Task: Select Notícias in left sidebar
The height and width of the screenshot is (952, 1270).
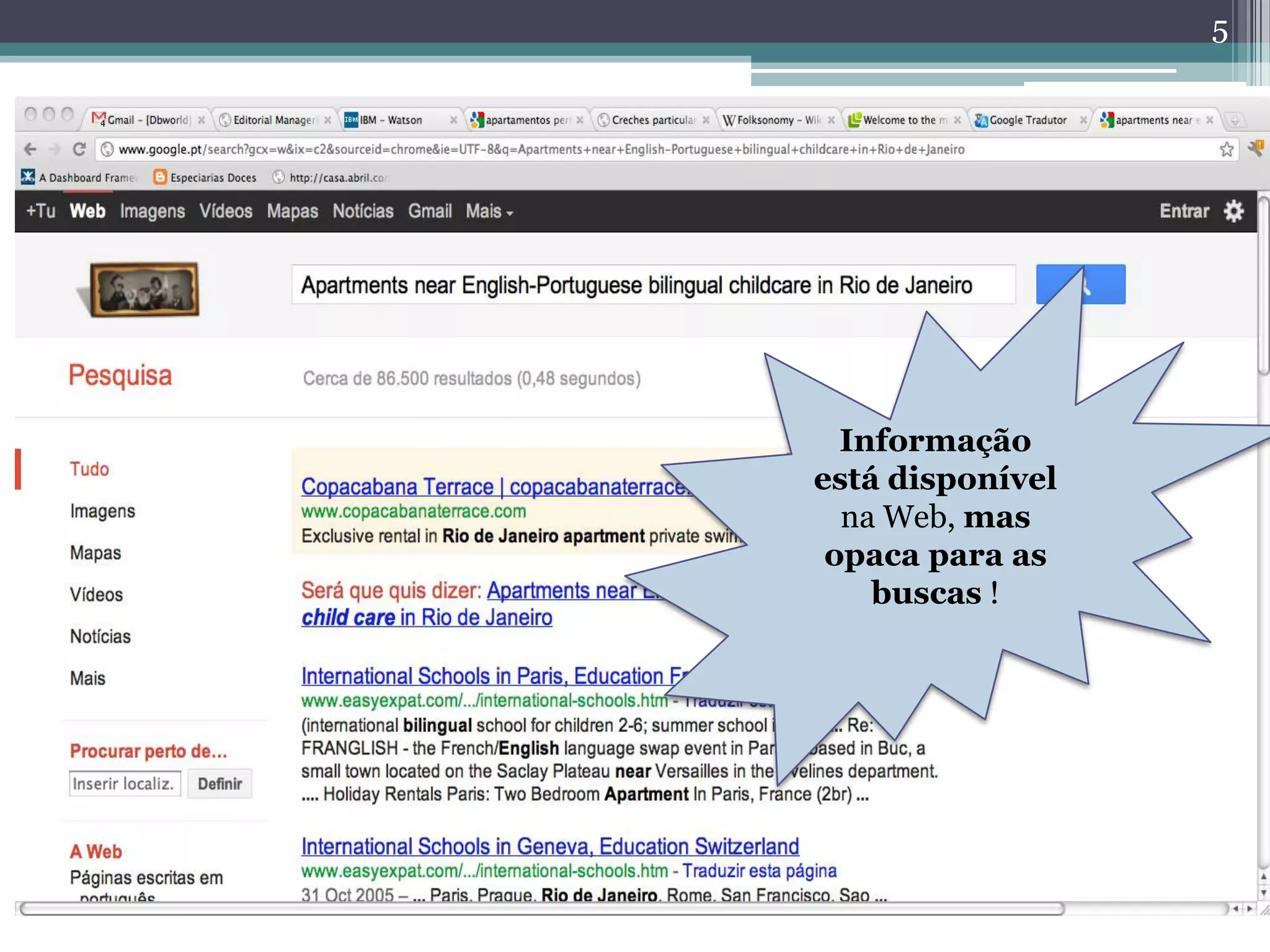Action: pyautogui.click(x=100, y=637)
